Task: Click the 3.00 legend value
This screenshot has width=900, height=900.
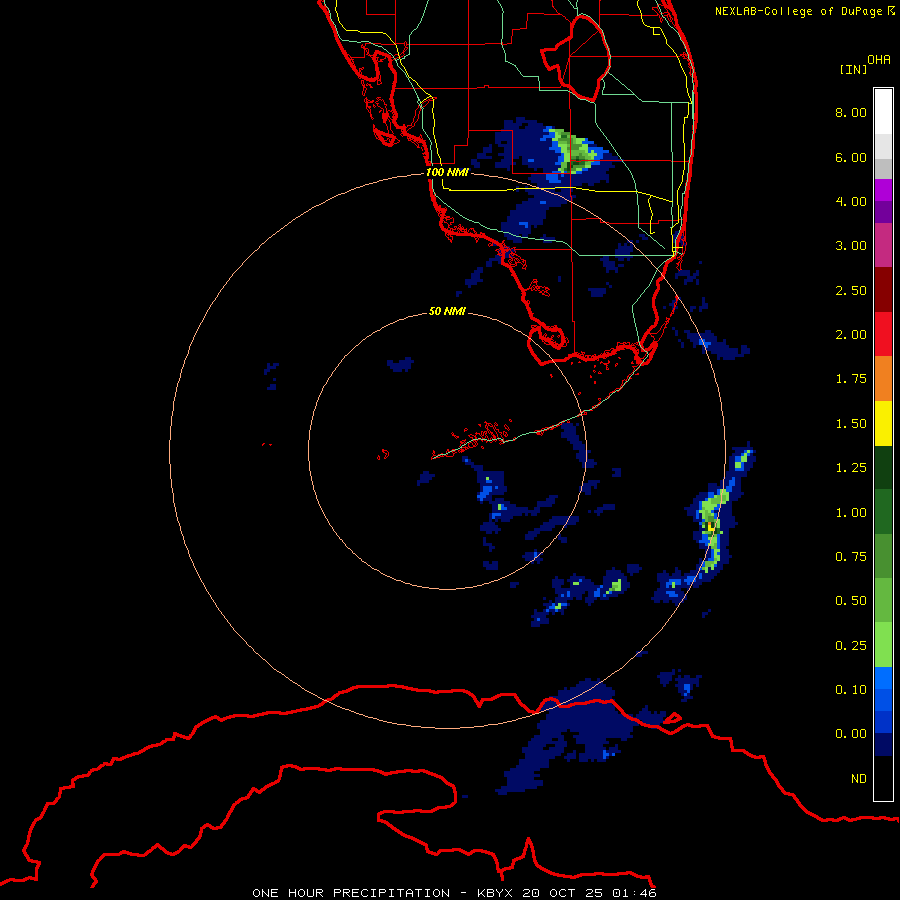Action: click(x=851, y=246)
